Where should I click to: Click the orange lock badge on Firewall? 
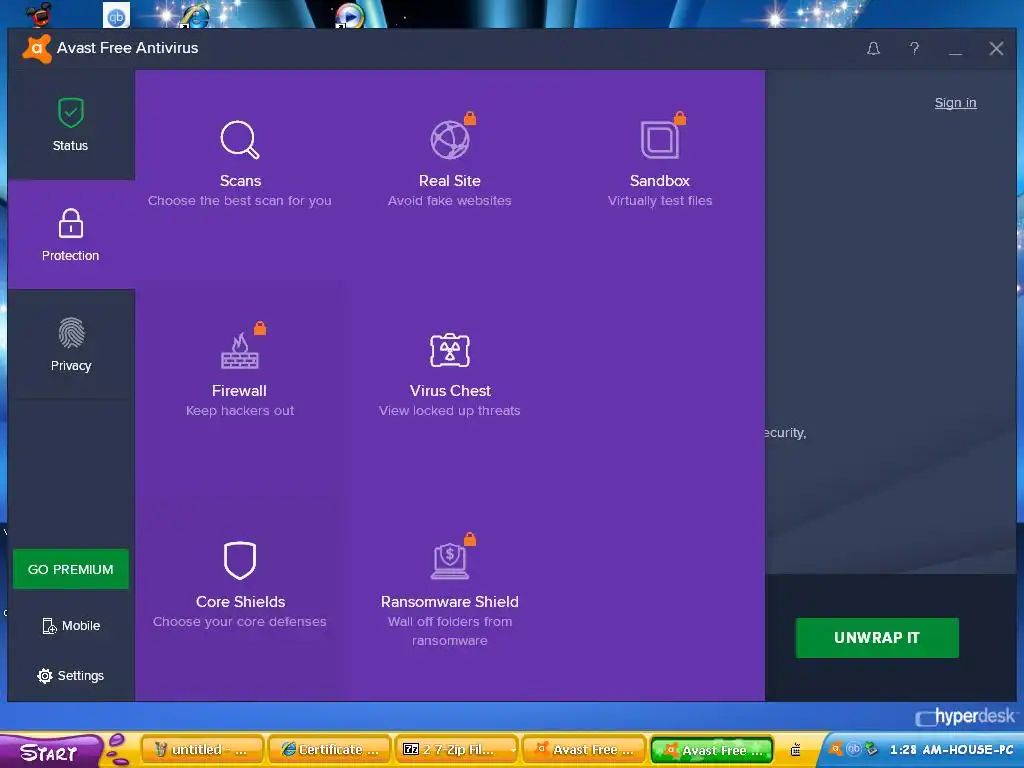coord(260,328)
